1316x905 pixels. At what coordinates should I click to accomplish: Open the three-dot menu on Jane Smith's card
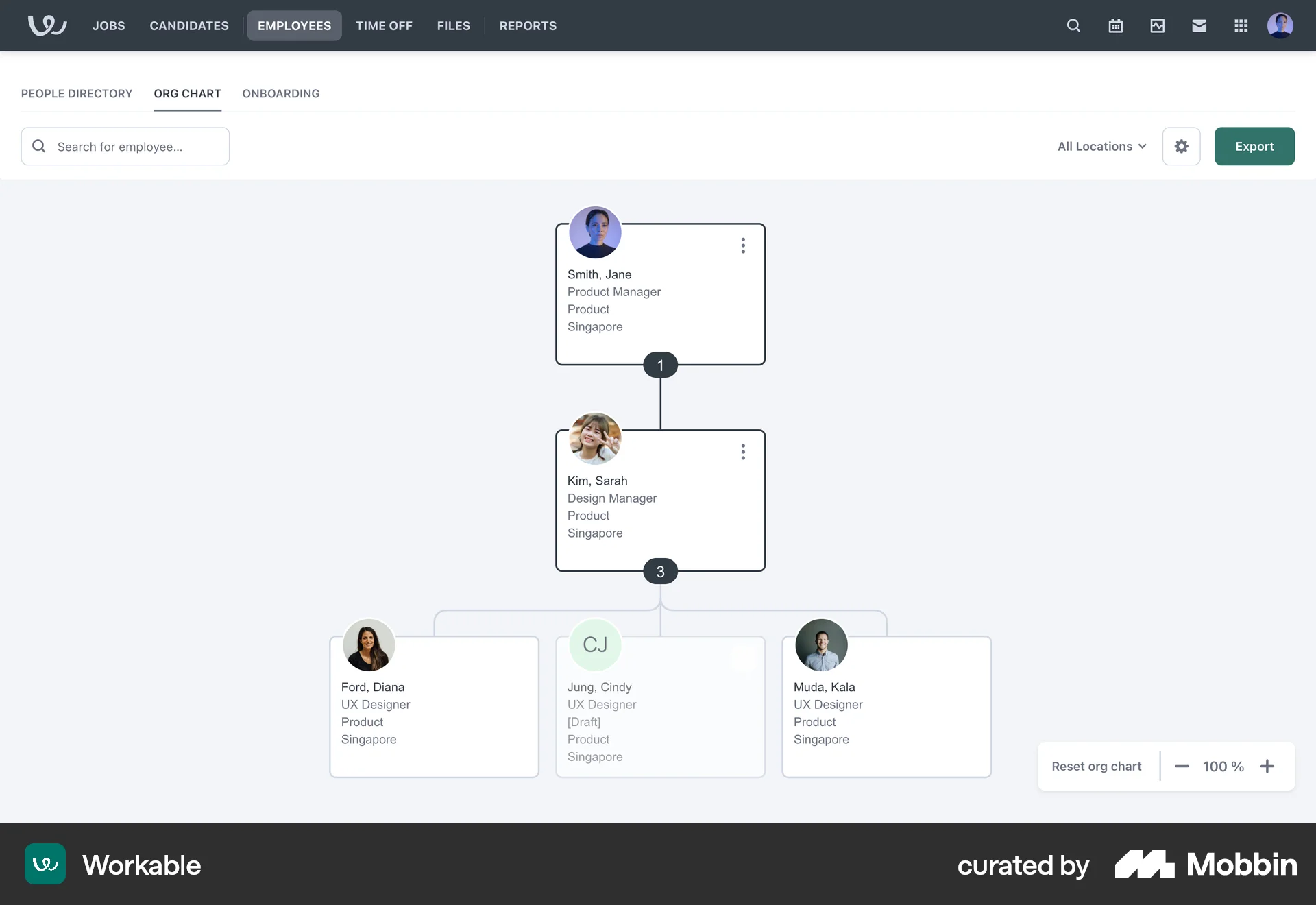(x=743, y=245)
